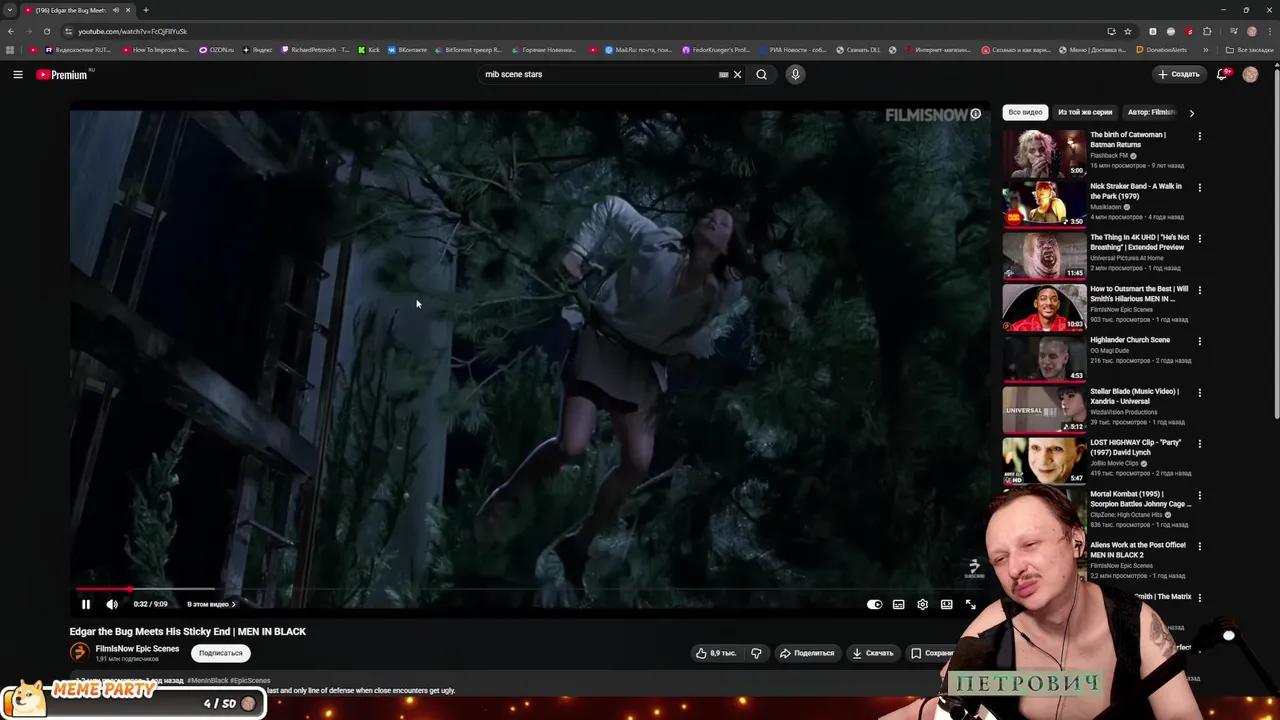1280x720 pixels.
Task: Open the Все закладки folder
Action: [x=1250, y=50]
